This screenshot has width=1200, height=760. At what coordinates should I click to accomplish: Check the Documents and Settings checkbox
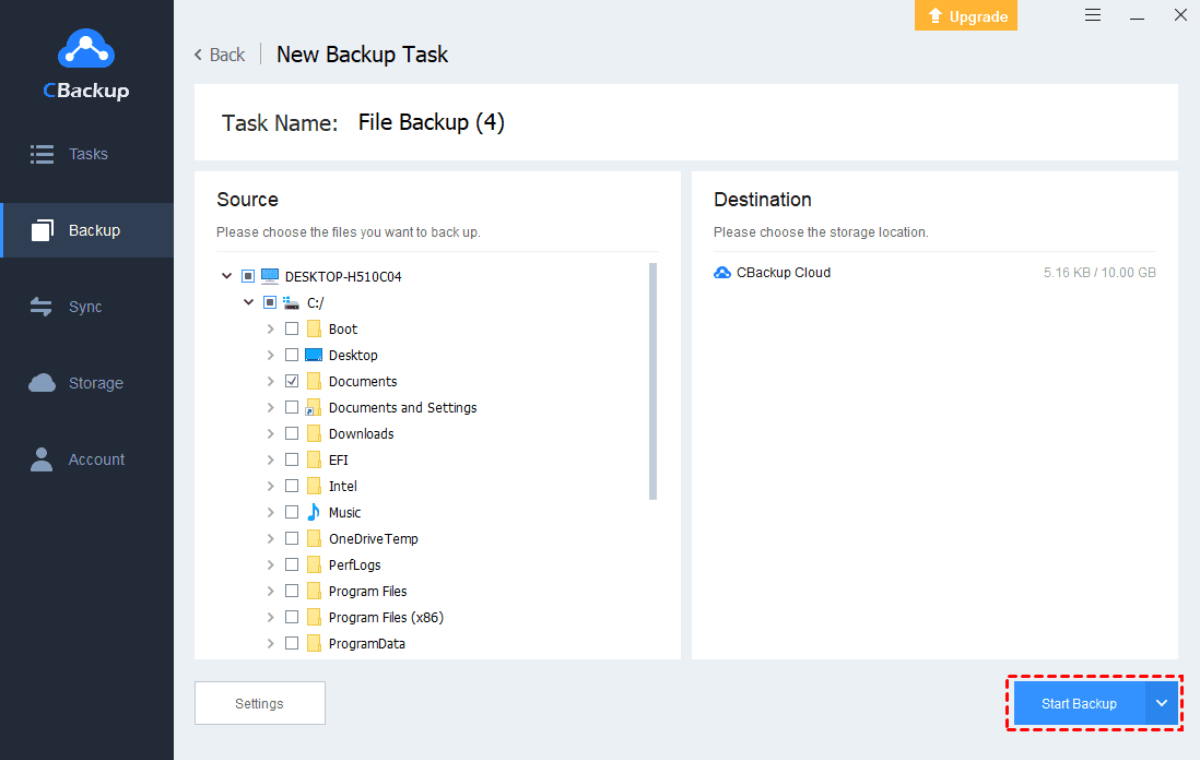tap(292, 407)
